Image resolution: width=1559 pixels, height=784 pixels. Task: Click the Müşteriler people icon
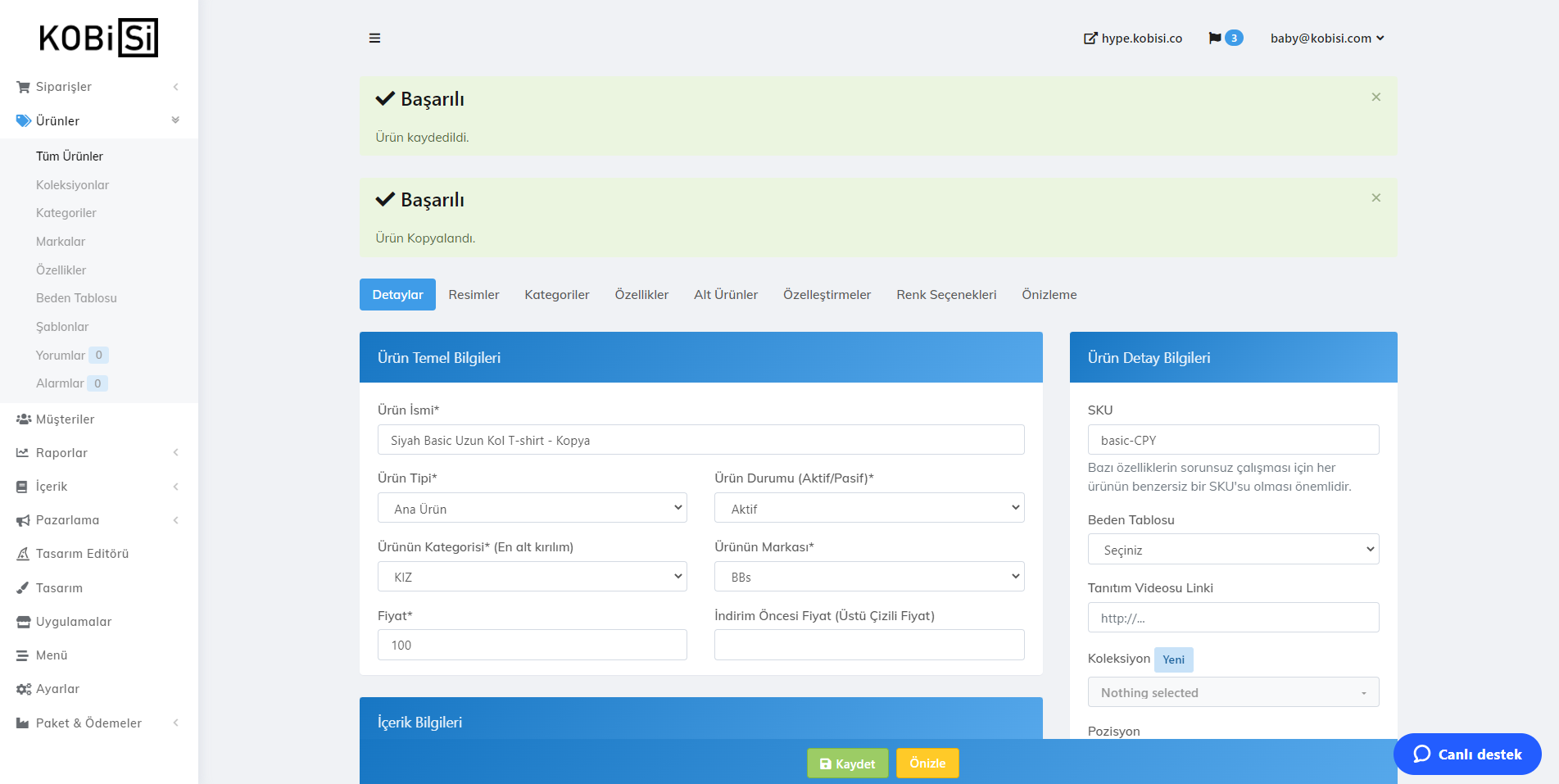(x=23, y=419)
